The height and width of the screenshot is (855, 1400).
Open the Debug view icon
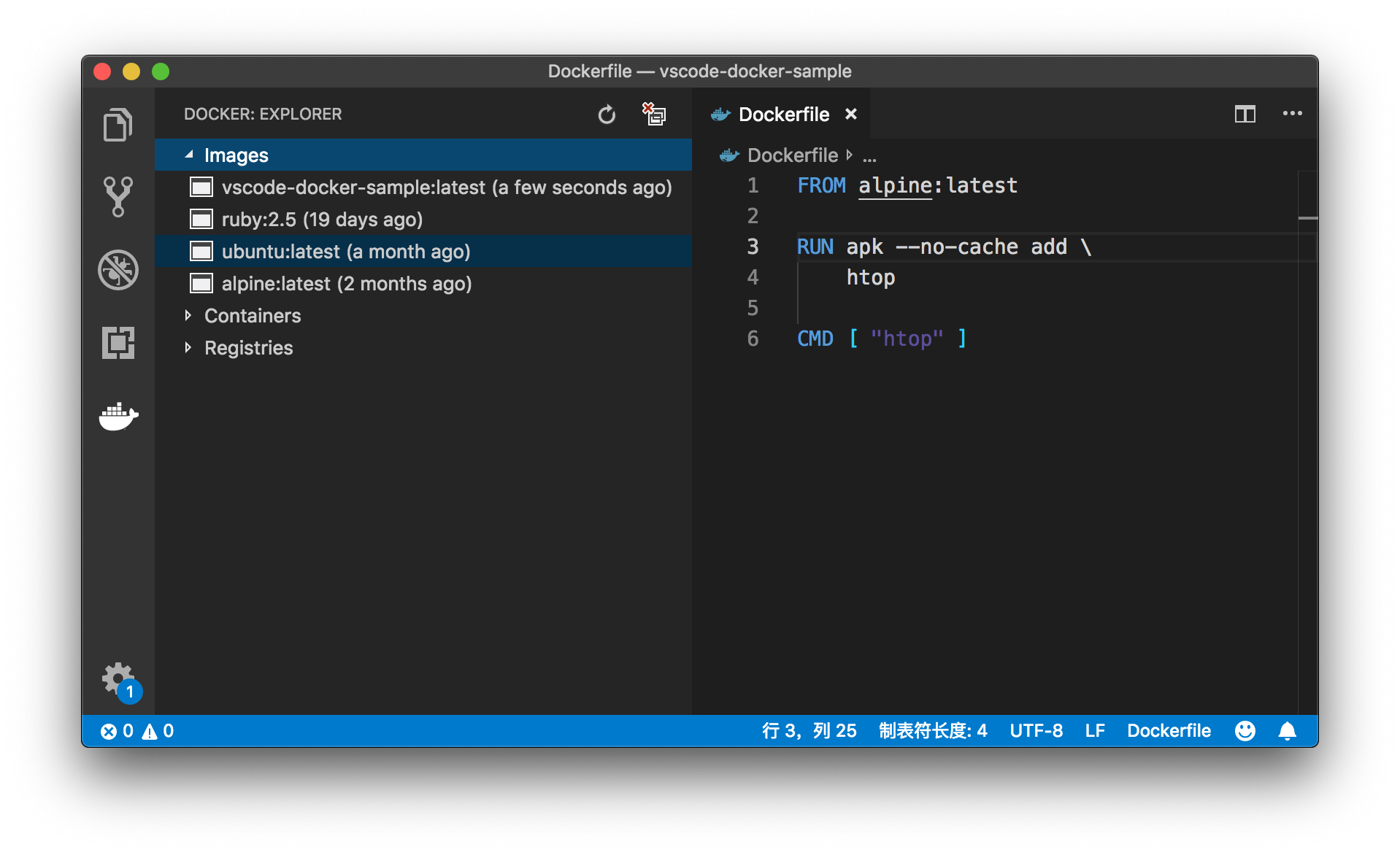[x=118, y=270]
